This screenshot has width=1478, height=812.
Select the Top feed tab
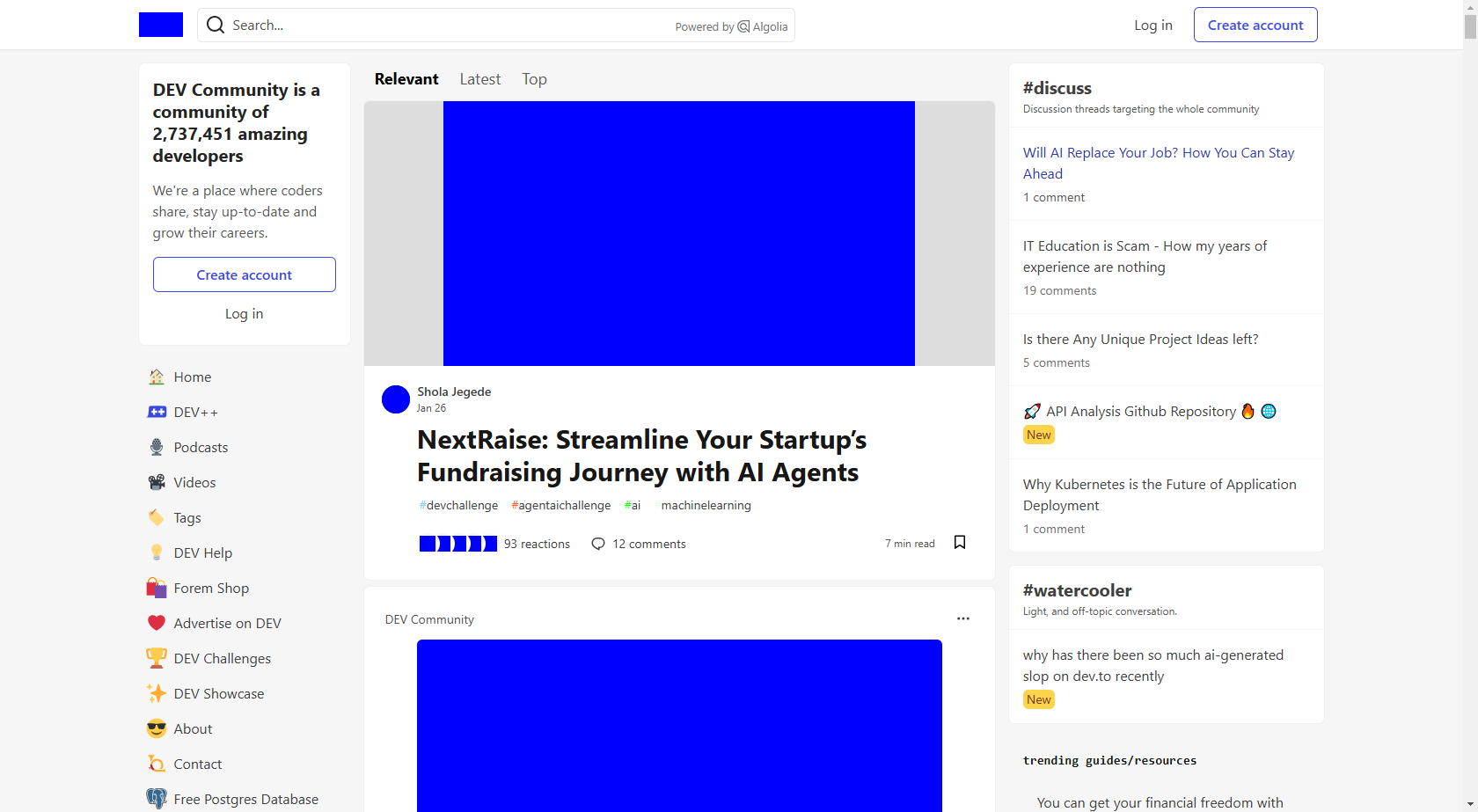[x=534, y=79]
